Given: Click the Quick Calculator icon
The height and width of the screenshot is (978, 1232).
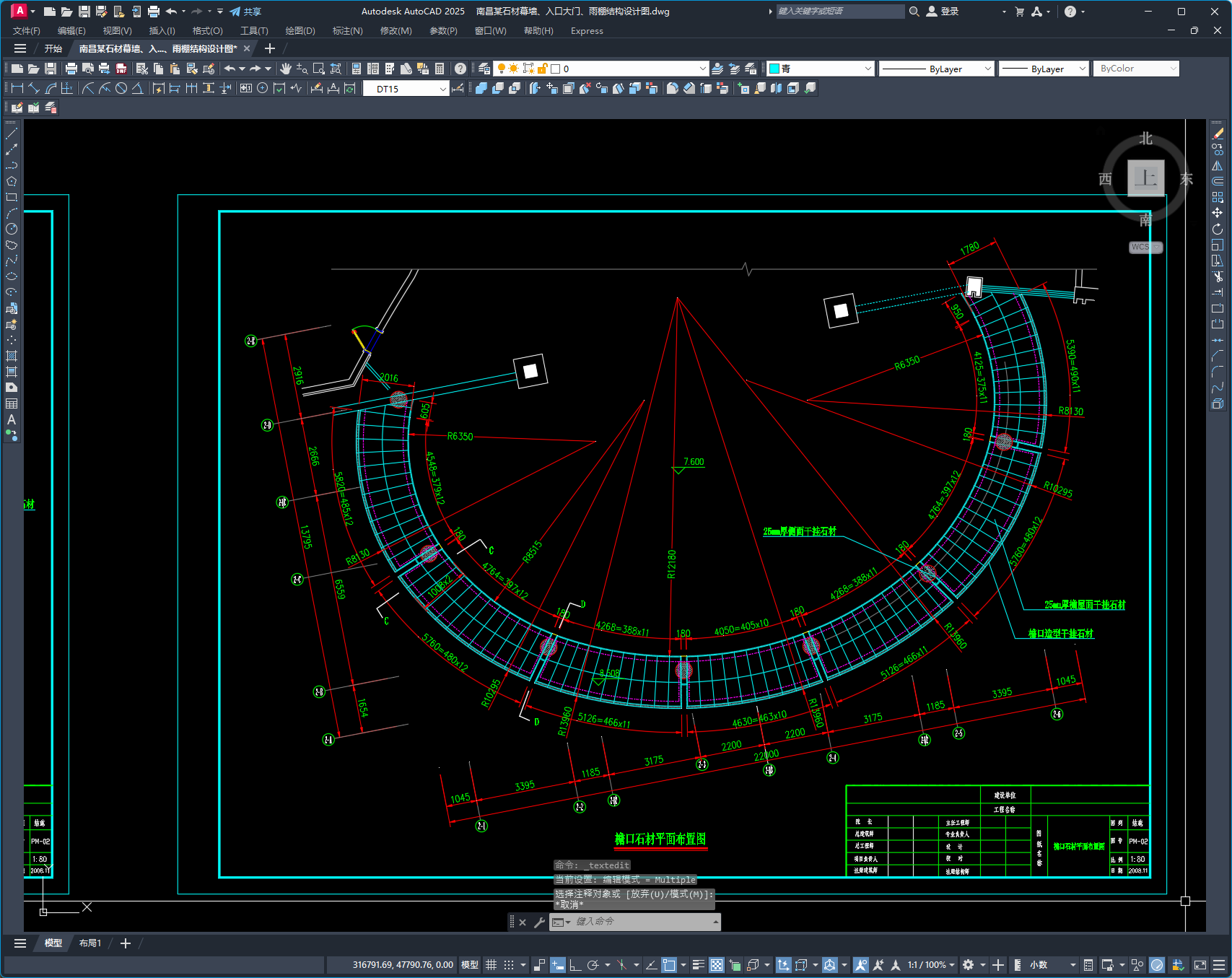Looking at the screenshot, I should point(440,69).
